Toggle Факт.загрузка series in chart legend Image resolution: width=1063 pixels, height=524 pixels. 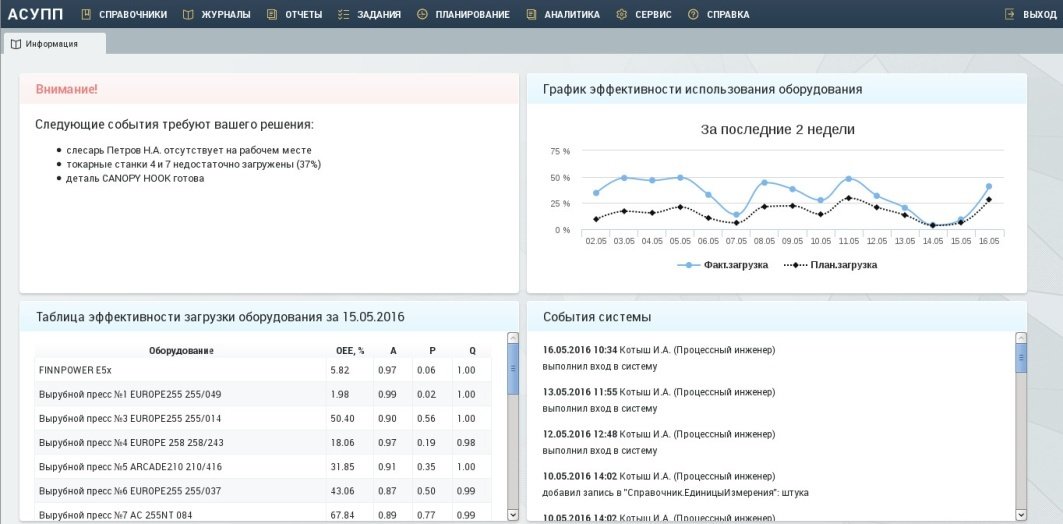click(723, 265)
